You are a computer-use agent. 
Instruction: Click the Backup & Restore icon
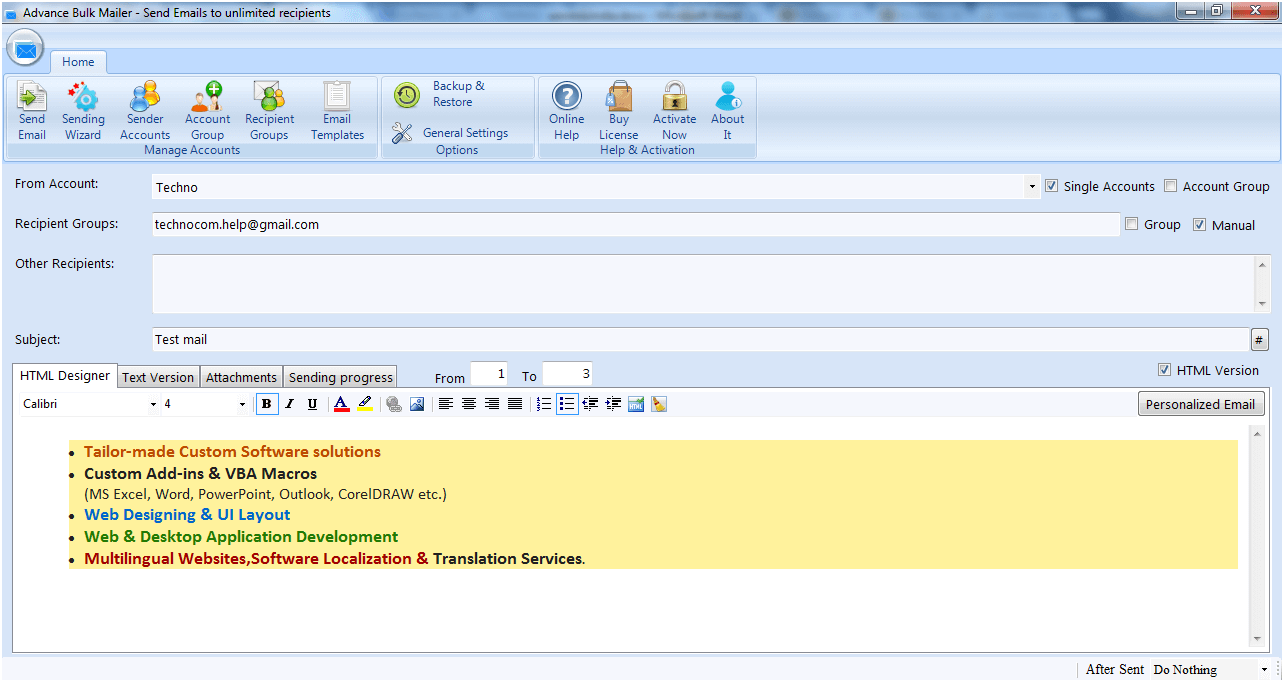coord(407,95)
